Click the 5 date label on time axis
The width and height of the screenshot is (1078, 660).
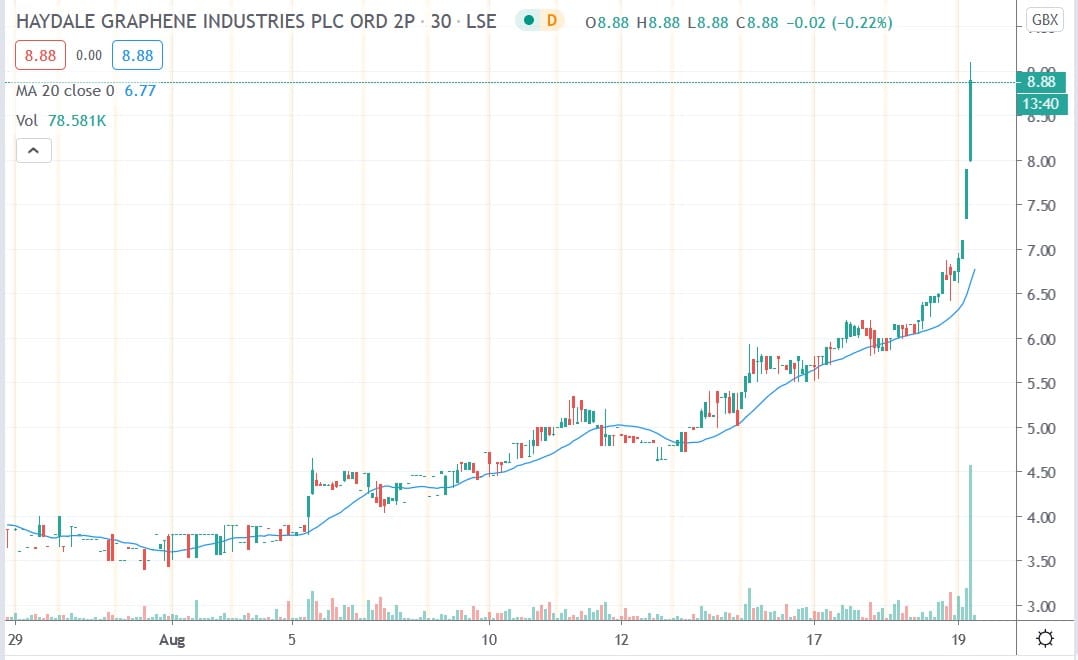[x=292, y=640]
